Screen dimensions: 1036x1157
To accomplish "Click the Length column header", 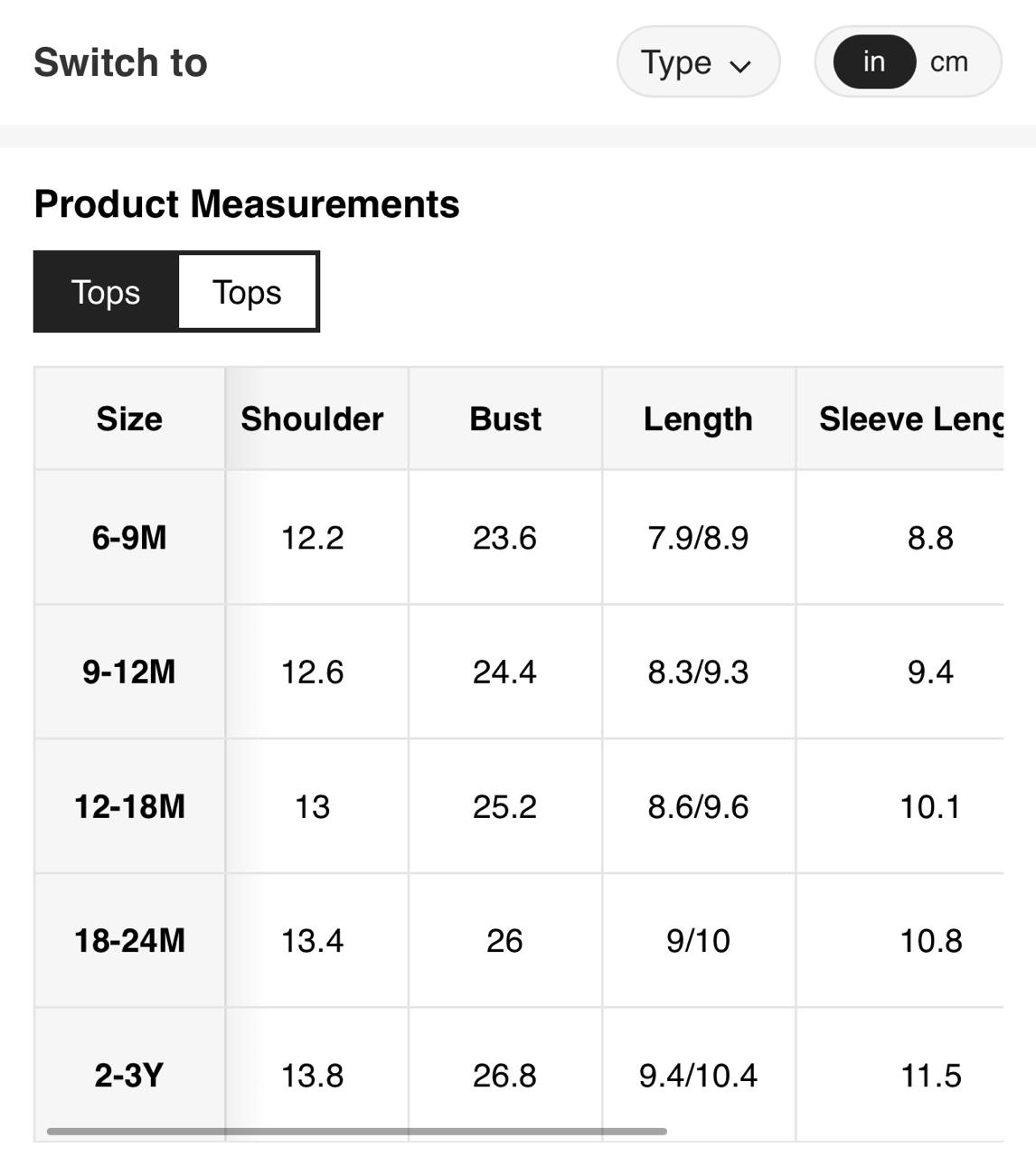I will tap(698, 419).
